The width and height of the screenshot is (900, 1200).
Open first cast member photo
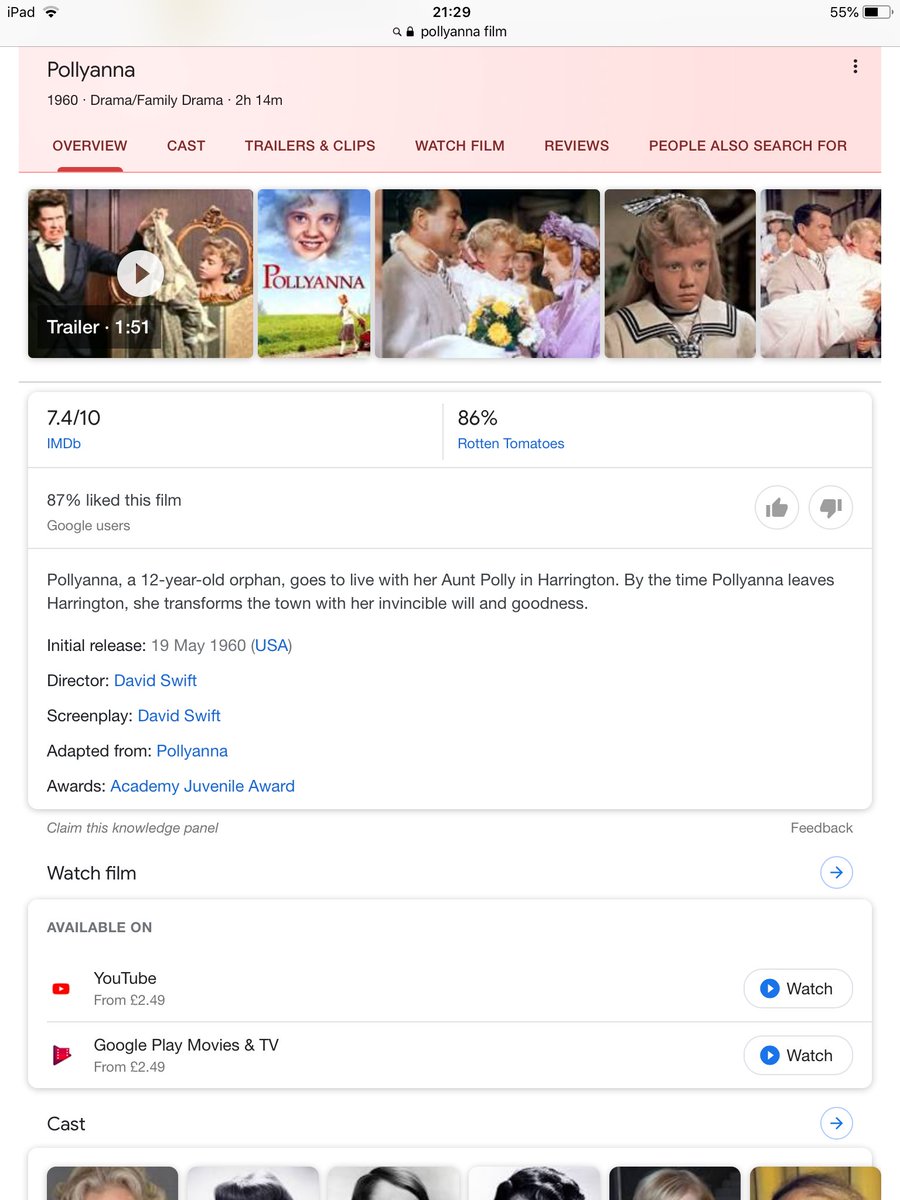(112, 1183)
